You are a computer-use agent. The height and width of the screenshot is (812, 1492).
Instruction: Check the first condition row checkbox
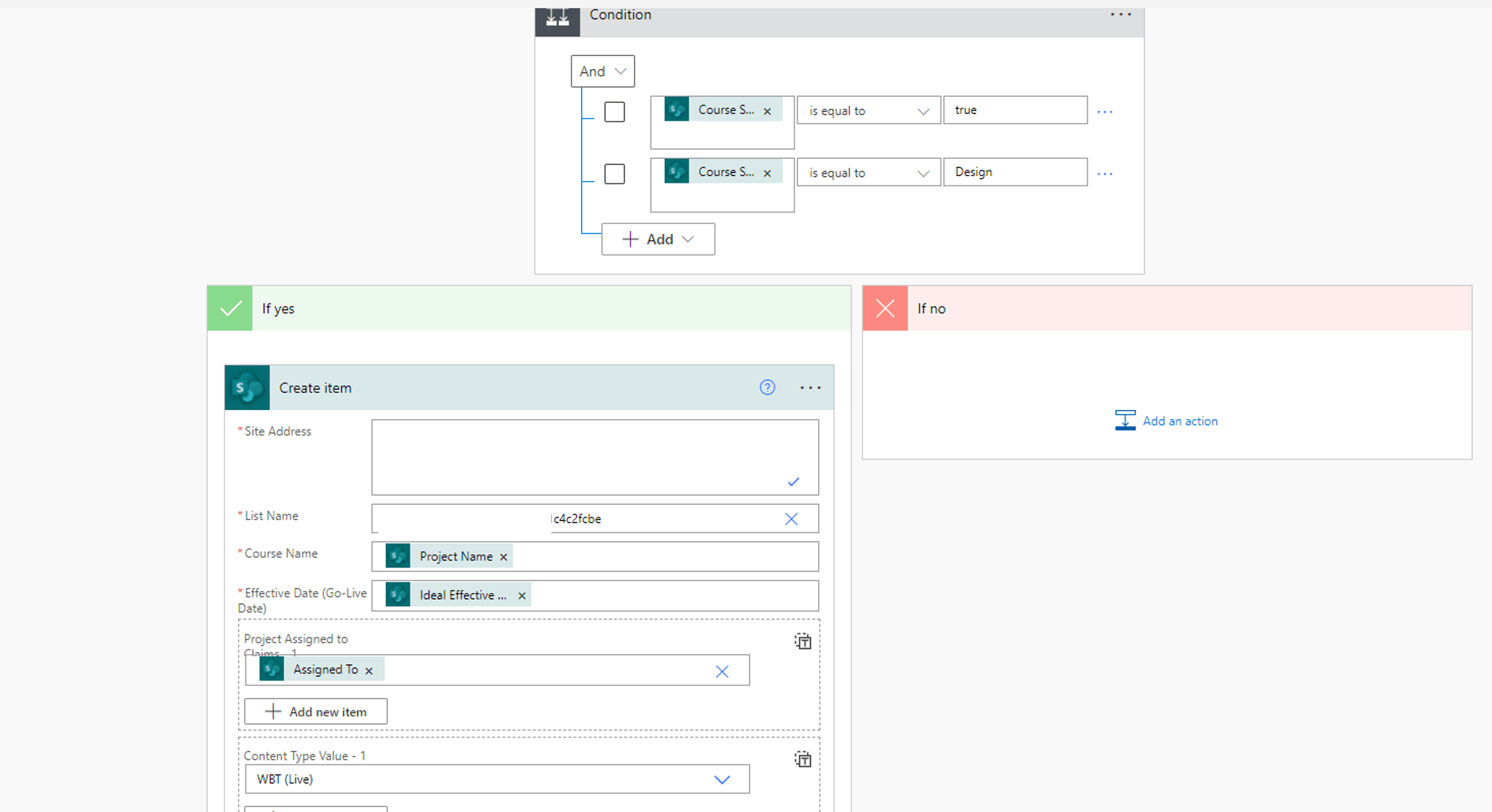[x=614, y=112]
